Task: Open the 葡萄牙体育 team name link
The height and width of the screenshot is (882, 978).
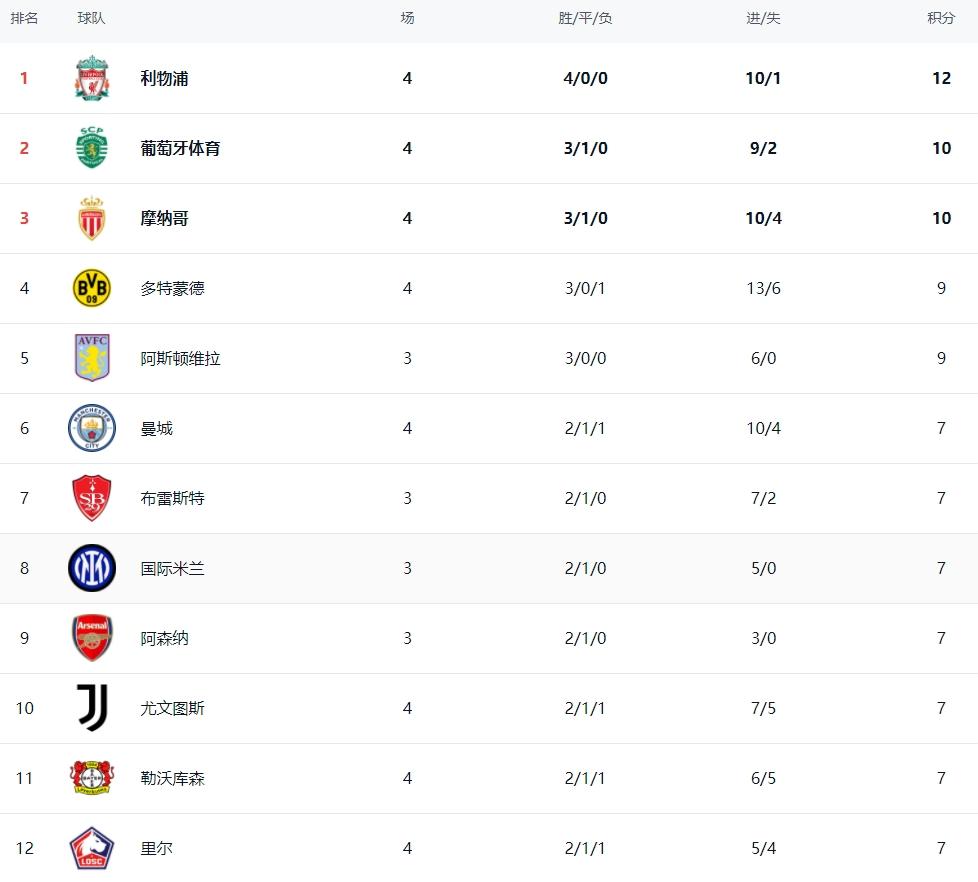Action: tap(180, 148)
